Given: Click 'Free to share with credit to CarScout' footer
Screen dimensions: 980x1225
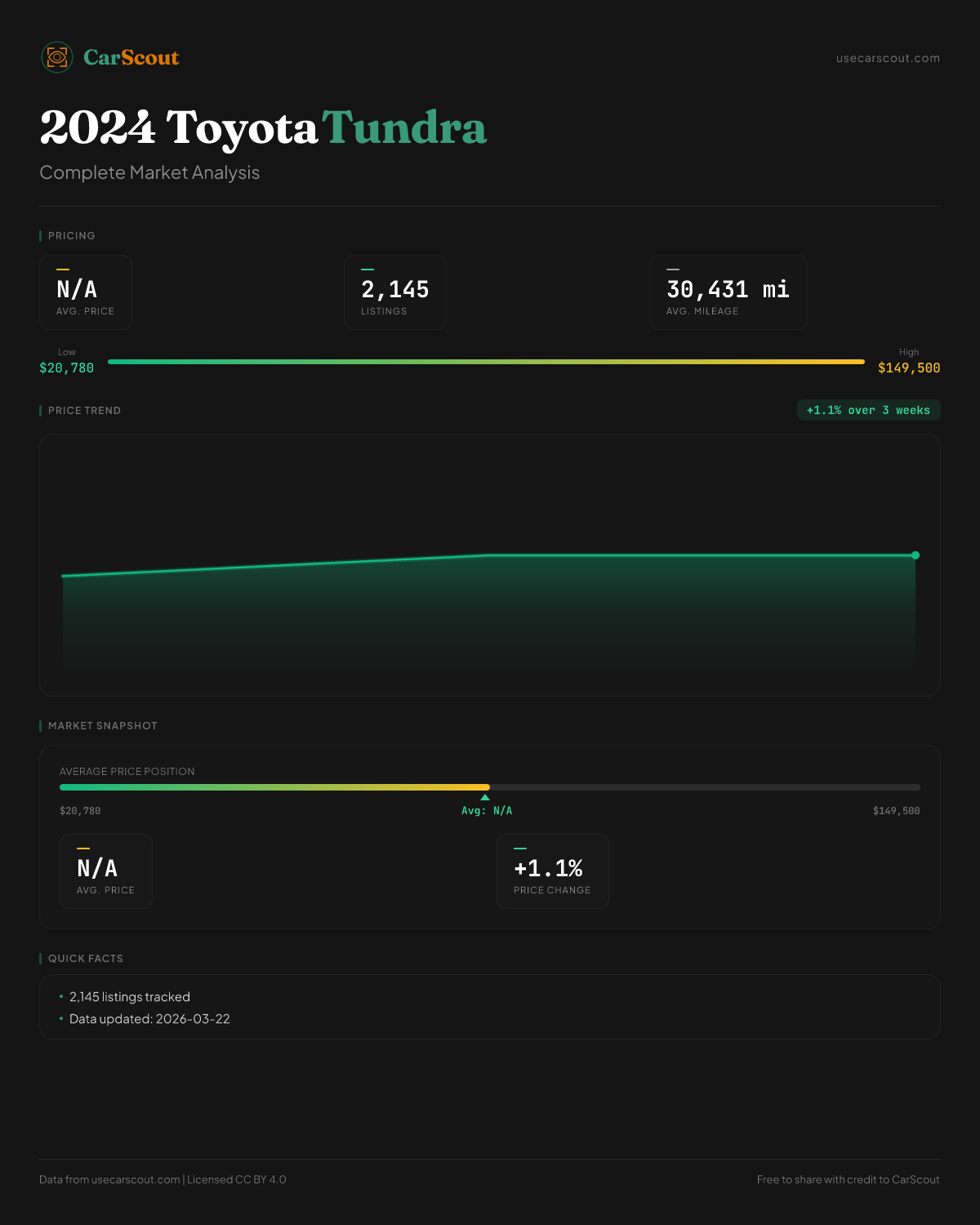Looking at the screenshot, I should 848,1179.
